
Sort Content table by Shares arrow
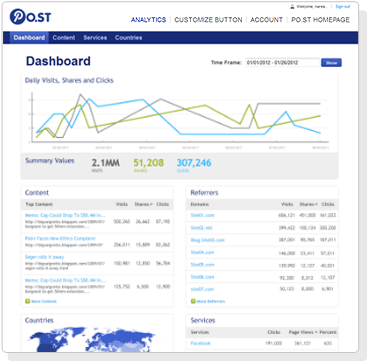pyautogui.click(x=151, y=204)
